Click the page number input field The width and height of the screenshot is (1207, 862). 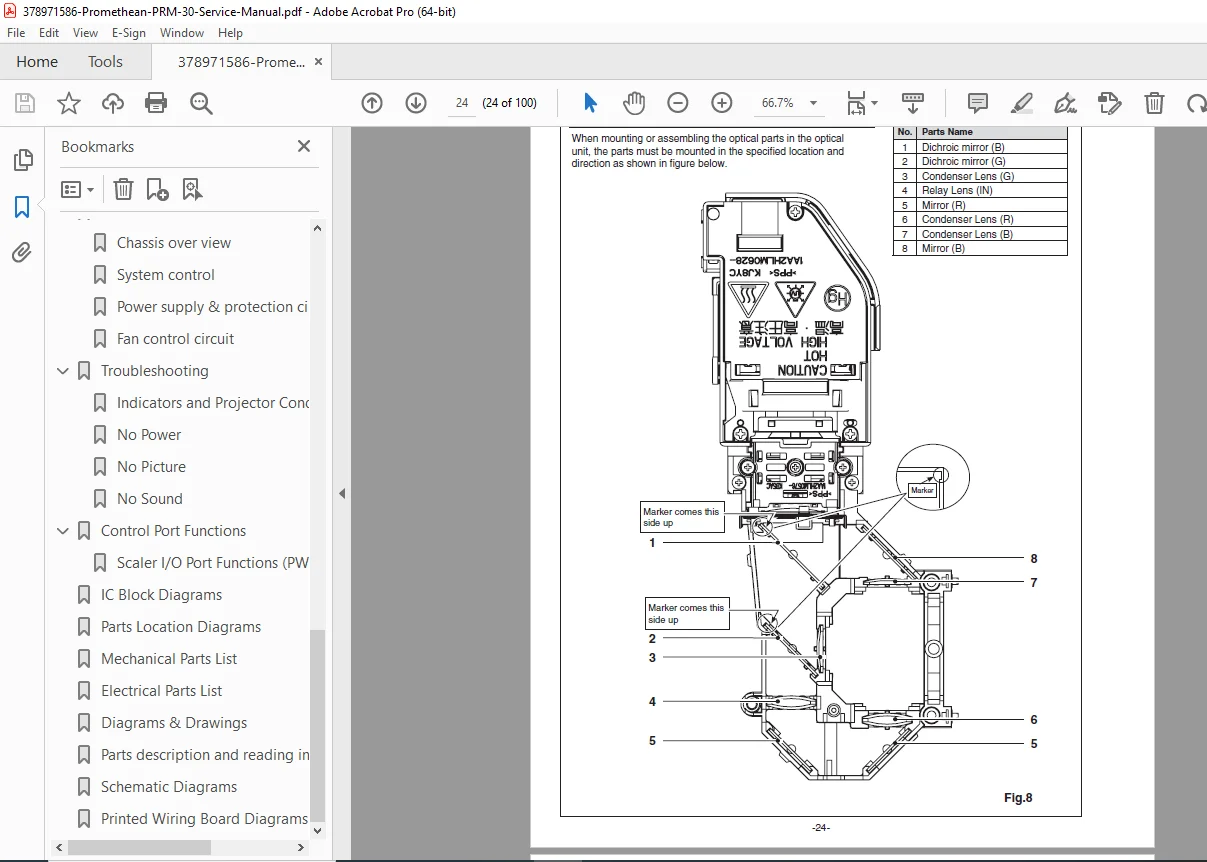click(x=462, y=103)
